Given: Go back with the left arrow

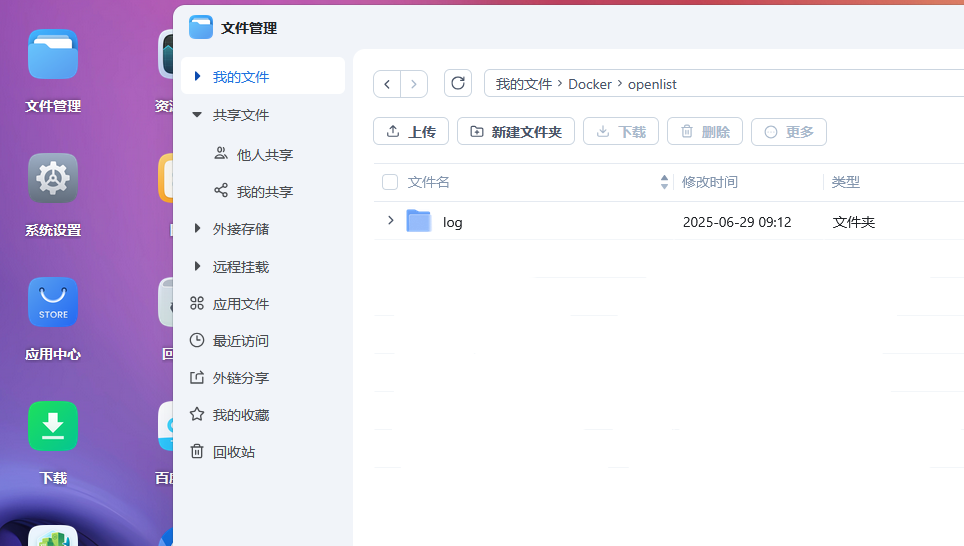Looking at the screenshot, I should click(387, 84).
